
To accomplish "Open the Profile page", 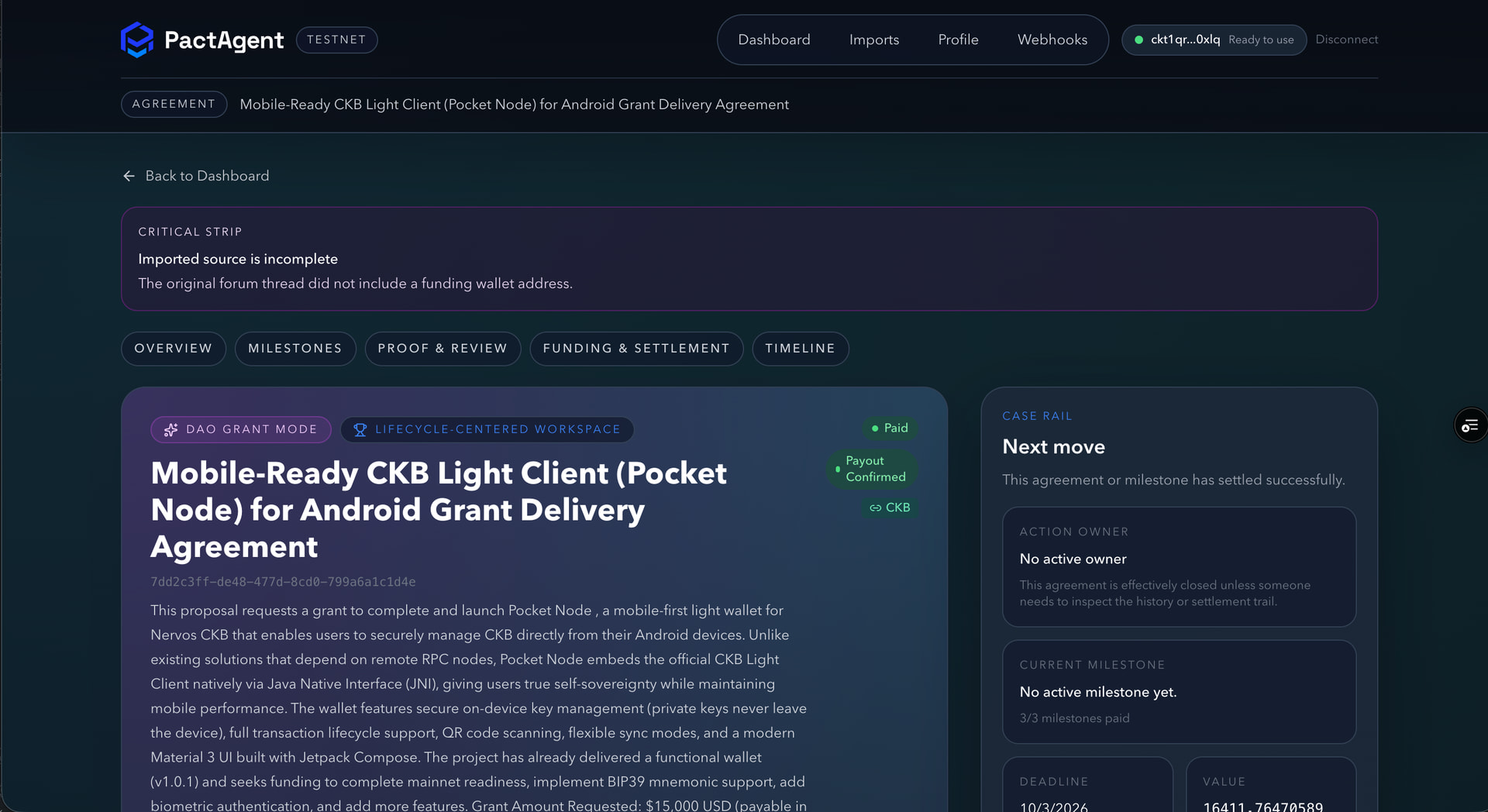I will pyautogui.click(x=959, y=40).
